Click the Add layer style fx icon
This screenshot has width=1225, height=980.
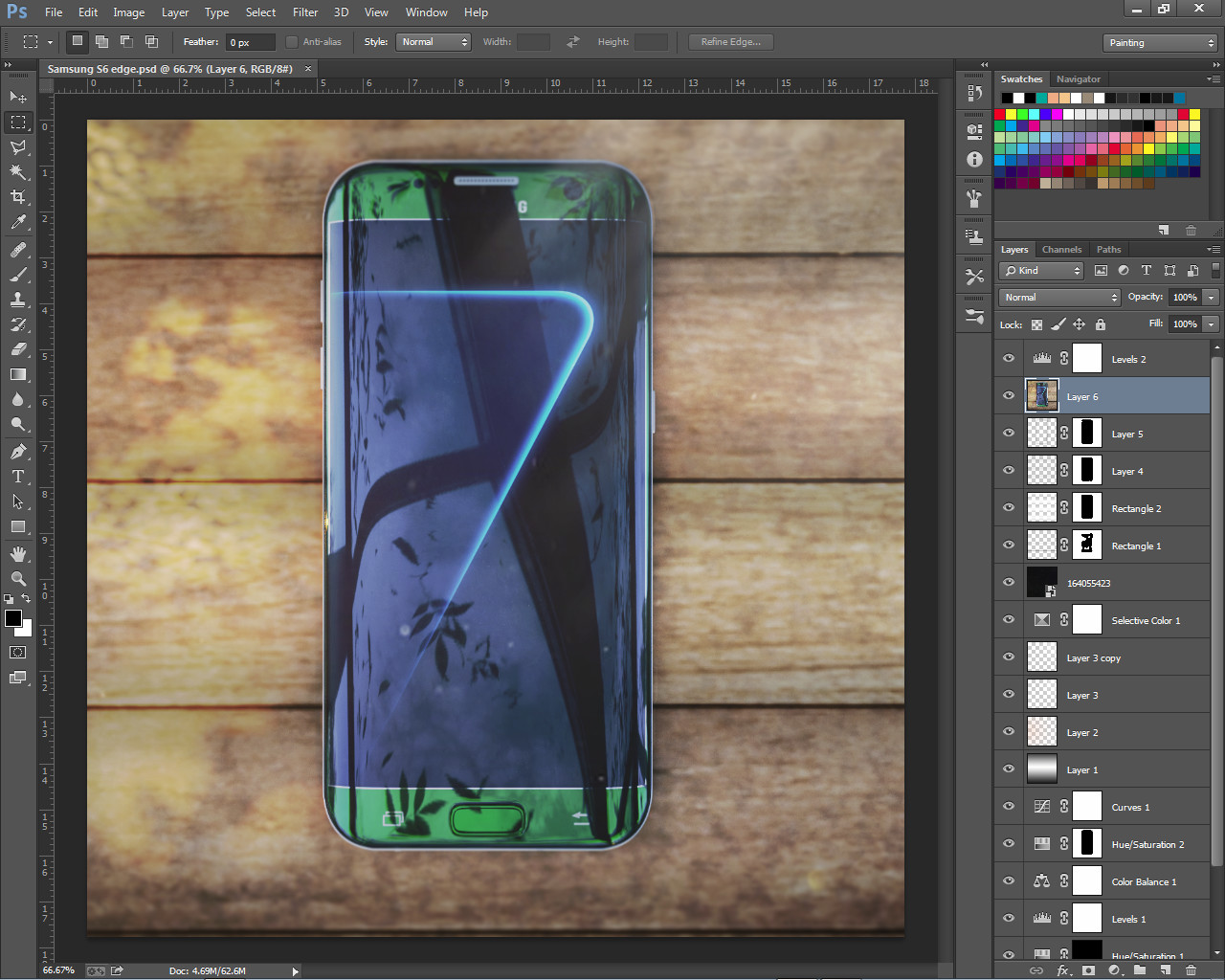[x=1063, y=970]
